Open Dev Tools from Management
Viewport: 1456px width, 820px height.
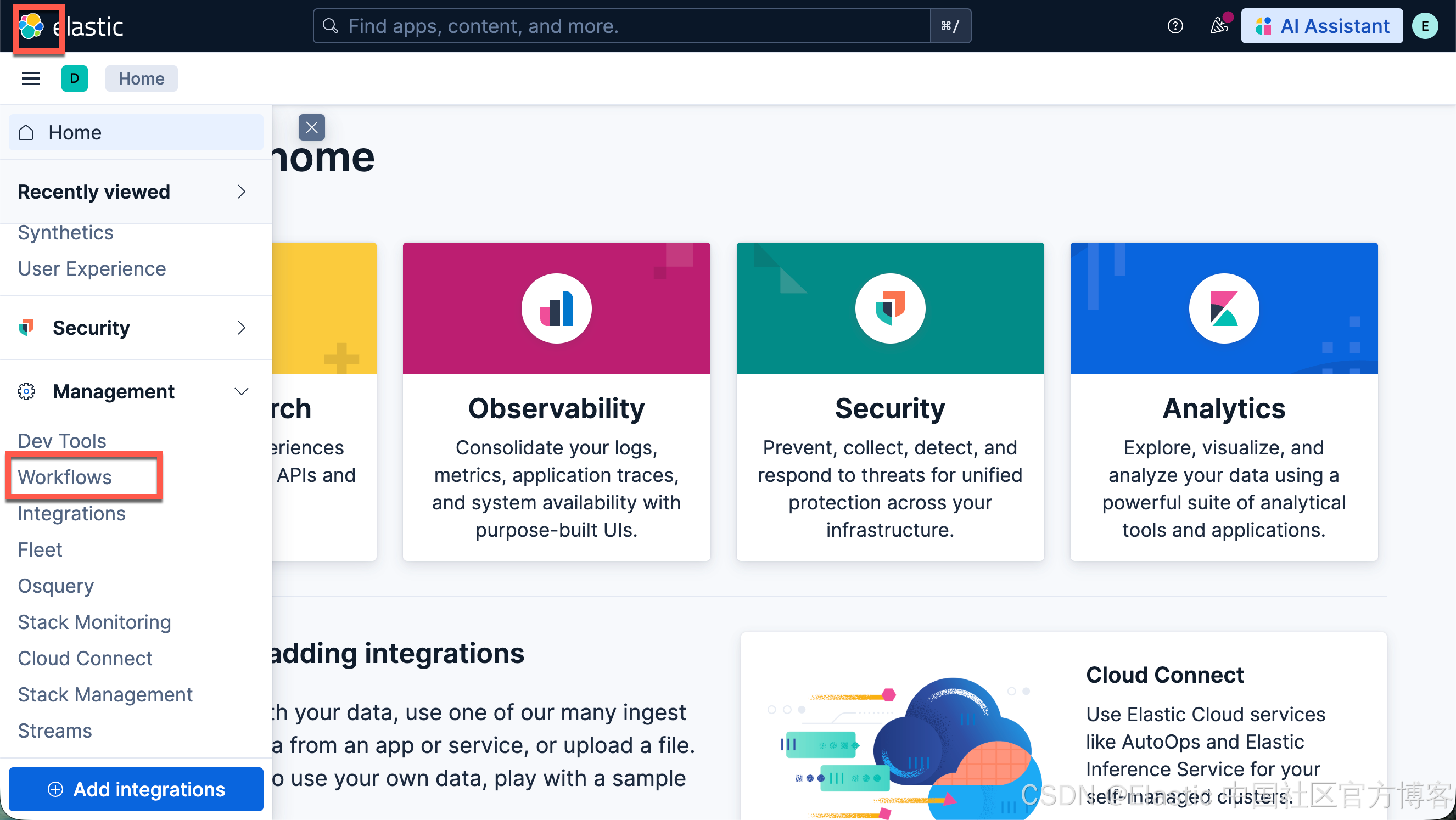click(x=62, y=441)
